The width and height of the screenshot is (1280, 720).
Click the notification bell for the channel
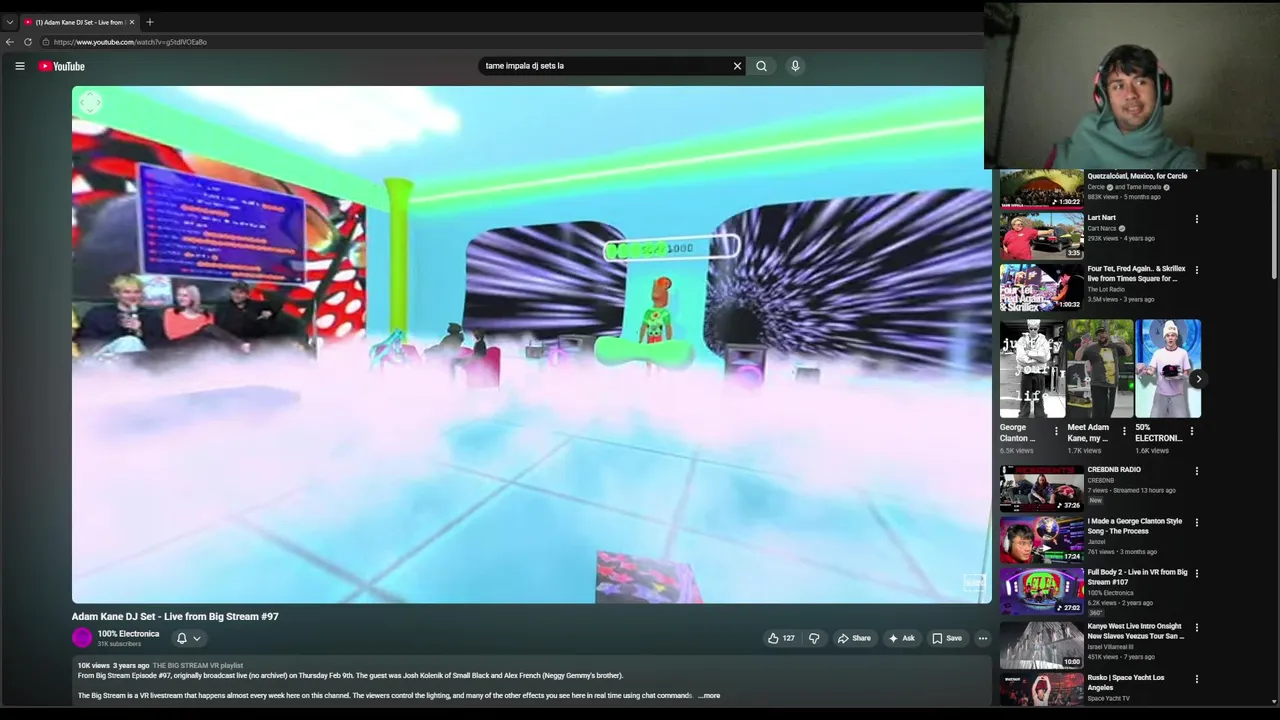pos(182,638)
